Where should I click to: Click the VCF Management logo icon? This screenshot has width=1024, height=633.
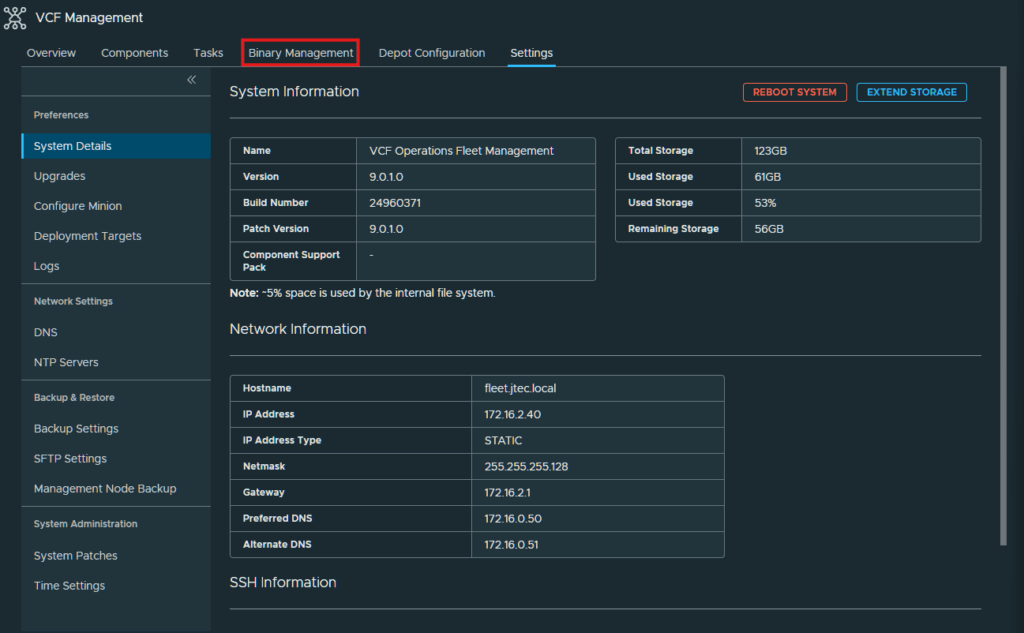14,18
